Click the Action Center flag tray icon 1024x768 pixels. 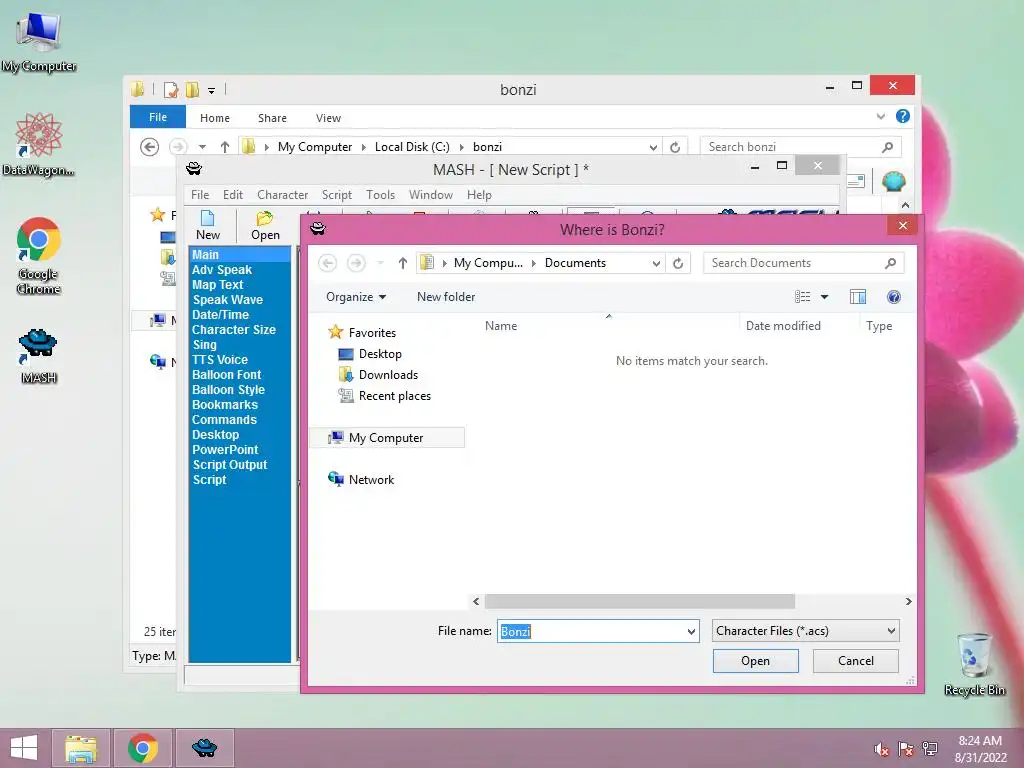pos(906,749)
